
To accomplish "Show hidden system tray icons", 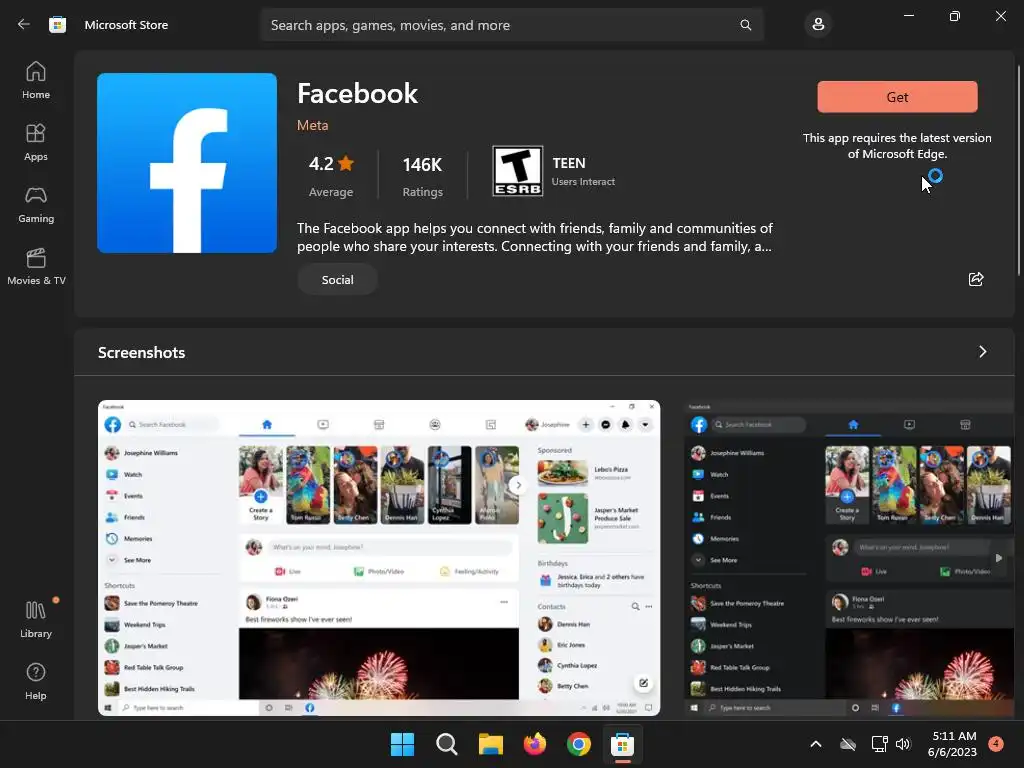I will tap(816, 744).
